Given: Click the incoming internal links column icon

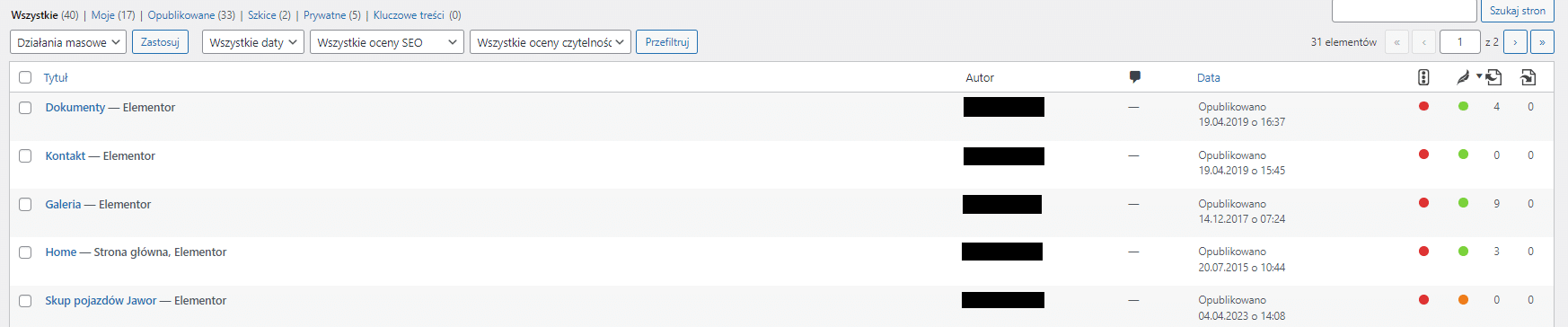Looking at the screenshot, I should (1528, 77).
